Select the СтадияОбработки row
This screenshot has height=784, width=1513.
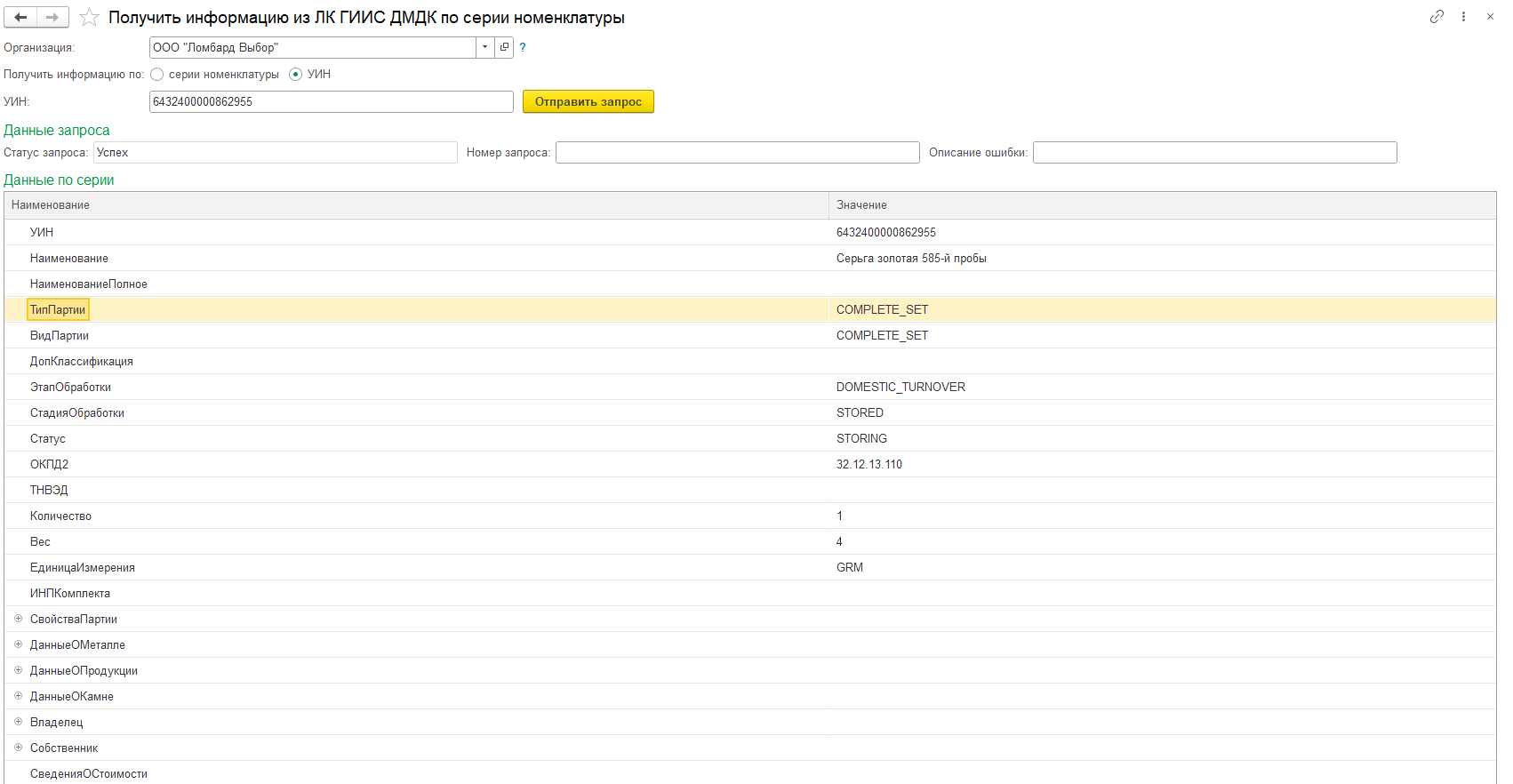[x=750, y=412]
